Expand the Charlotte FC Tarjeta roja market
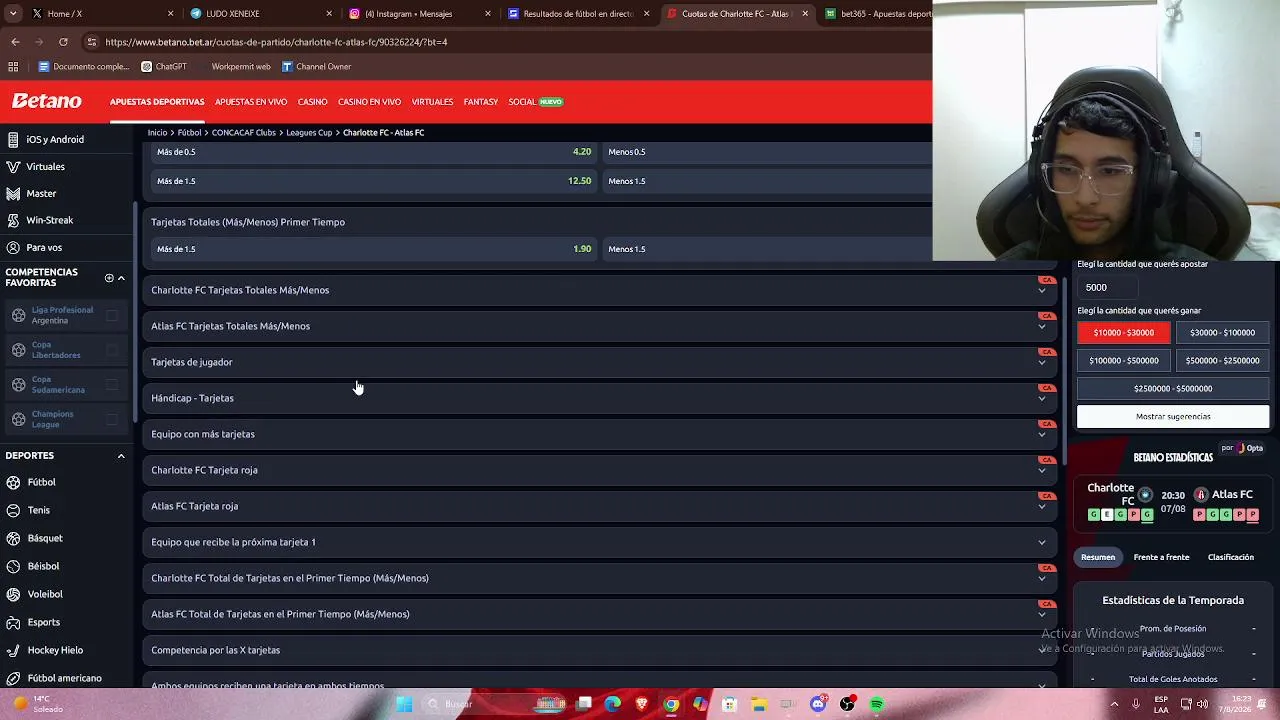The height and width of the screenshot is (720, 1280). (600, 470)
